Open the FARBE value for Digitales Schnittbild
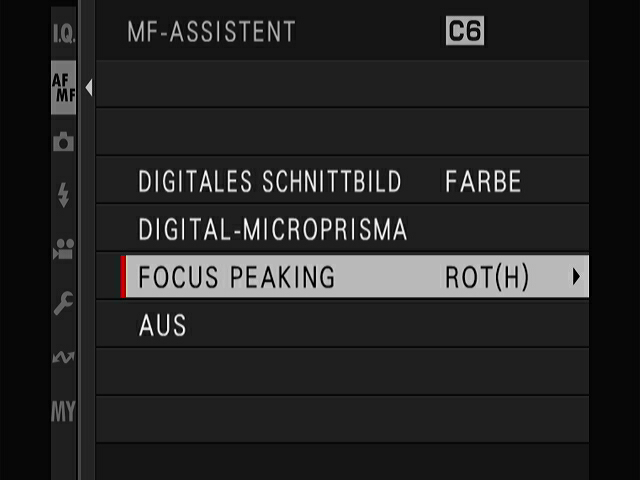This screenshot has height=480, width=640. coord(483,182)
